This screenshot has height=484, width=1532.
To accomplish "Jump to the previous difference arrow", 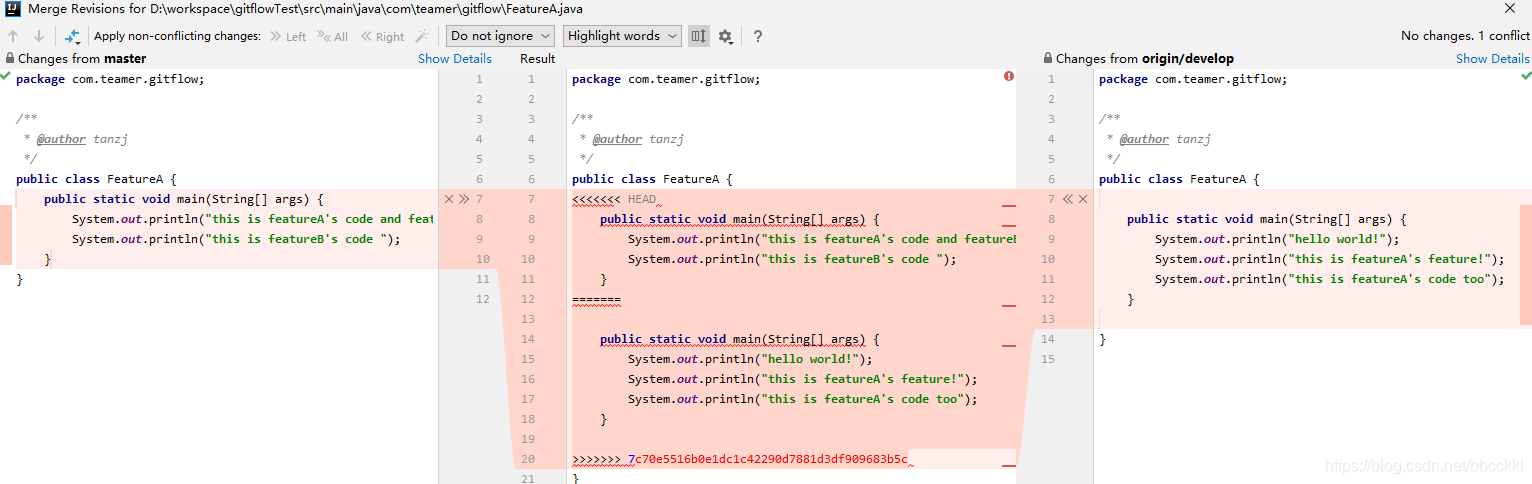I will coord(13,36).
